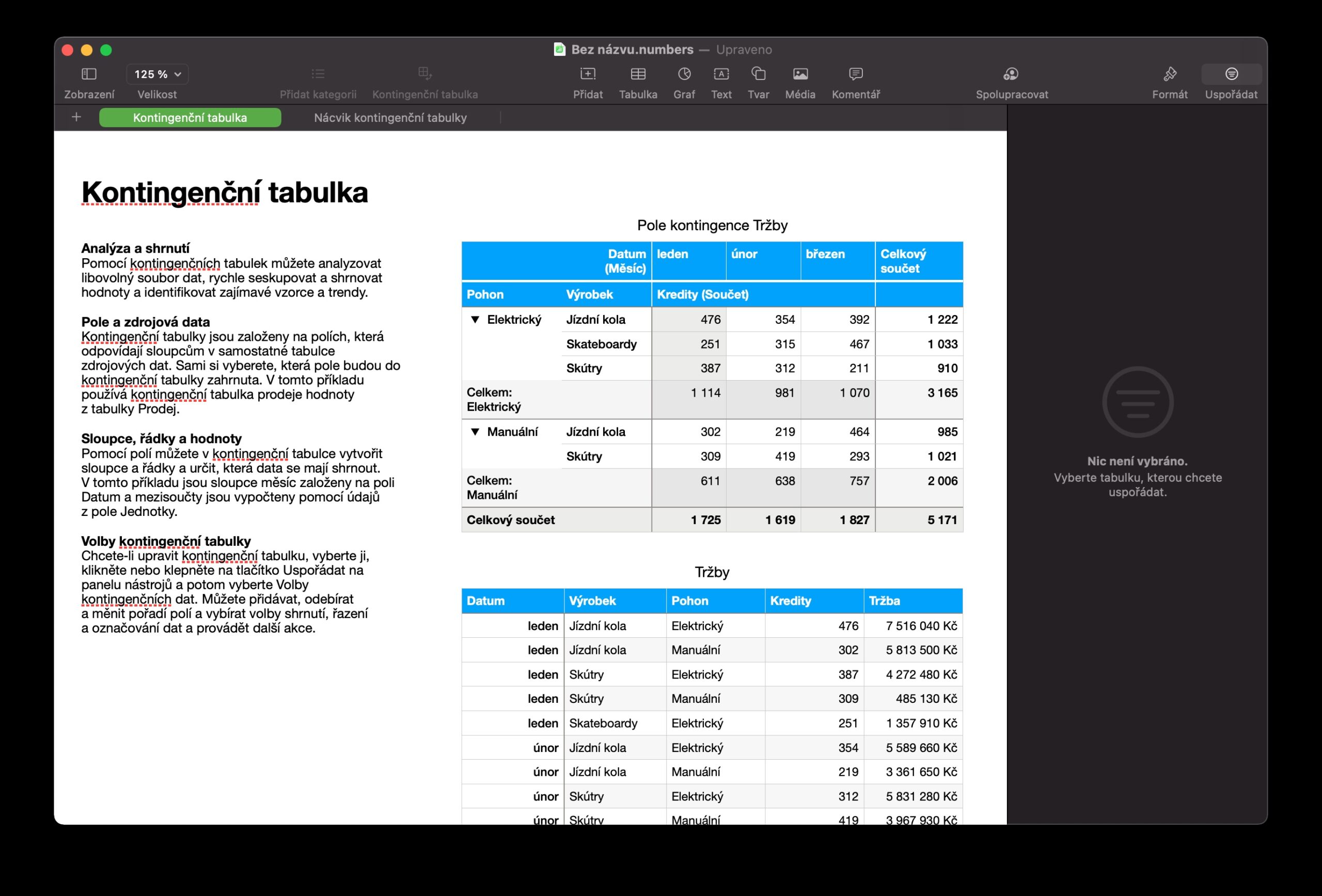Select the Kontingenční tabulka sheet tab
Viewport: 1322px width, 896px height.
(190, 118)
